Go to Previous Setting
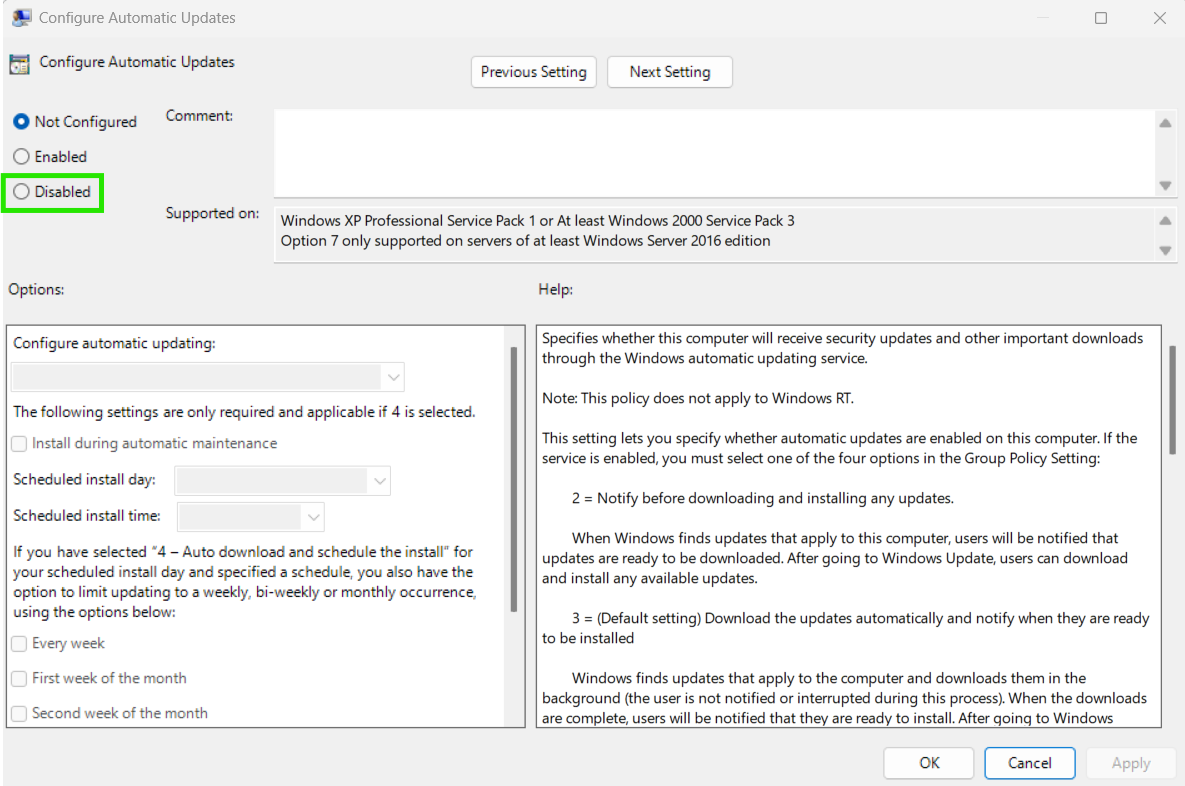The height and width of the screenshot is (786, 1185). coord(534,72)
